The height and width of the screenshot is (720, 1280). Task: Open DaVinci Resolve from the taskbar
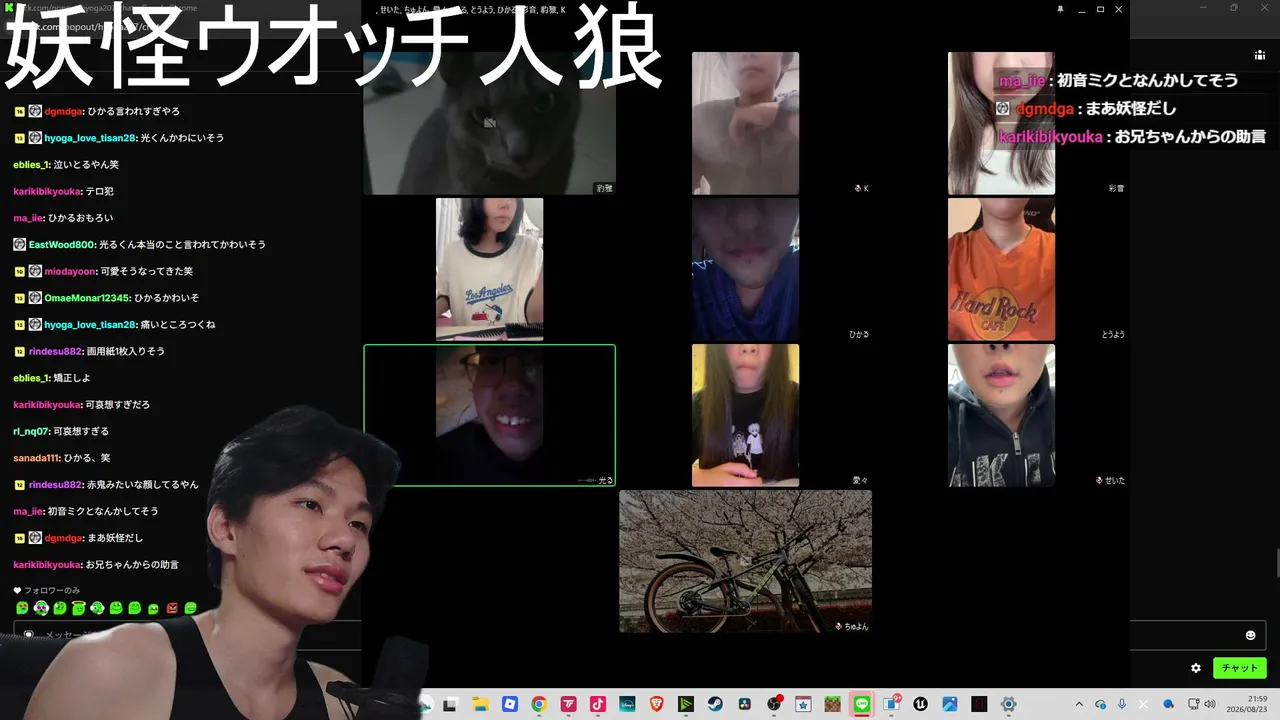pyautogui.click(x=746, y=704)
